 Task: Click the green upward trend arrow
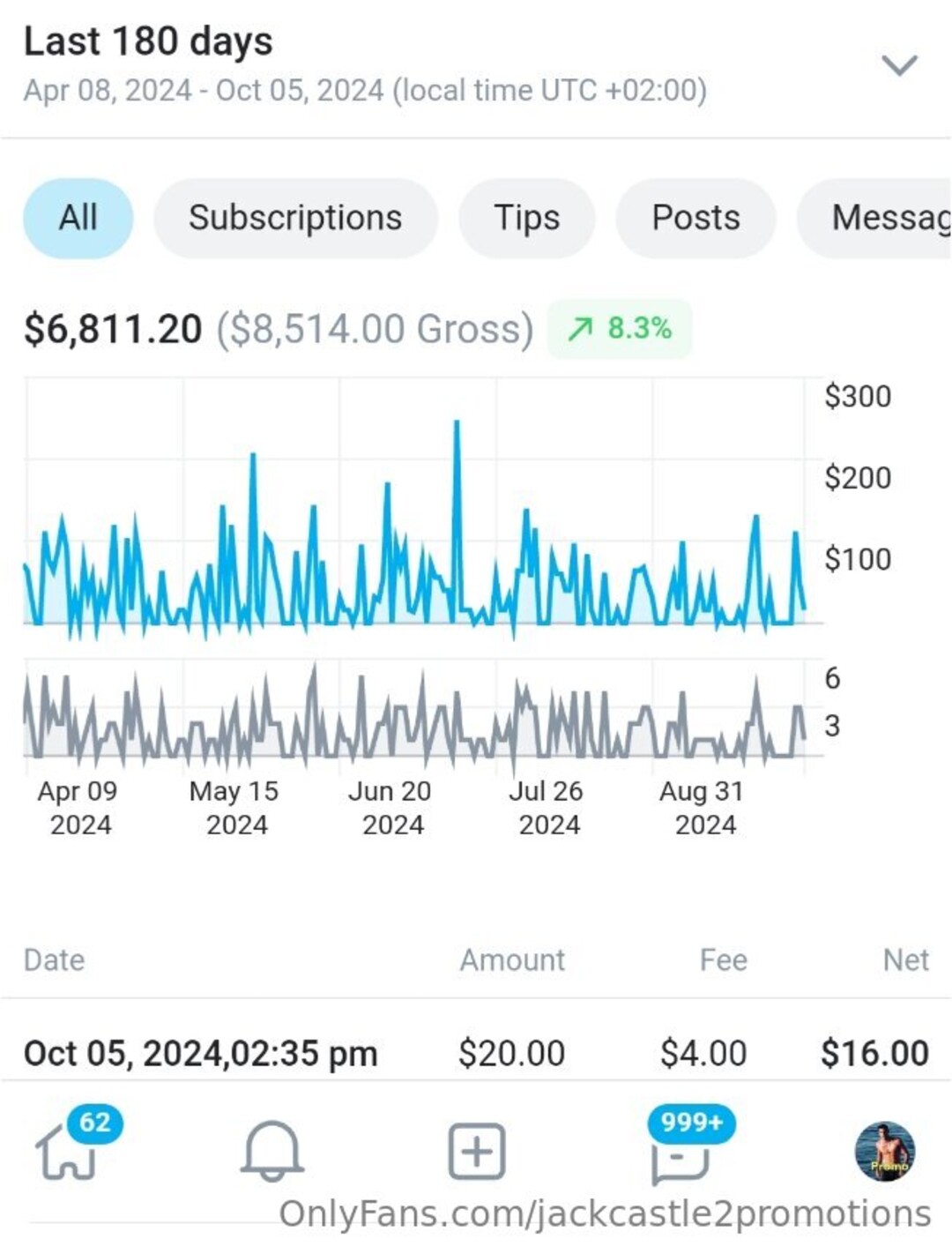580,329
